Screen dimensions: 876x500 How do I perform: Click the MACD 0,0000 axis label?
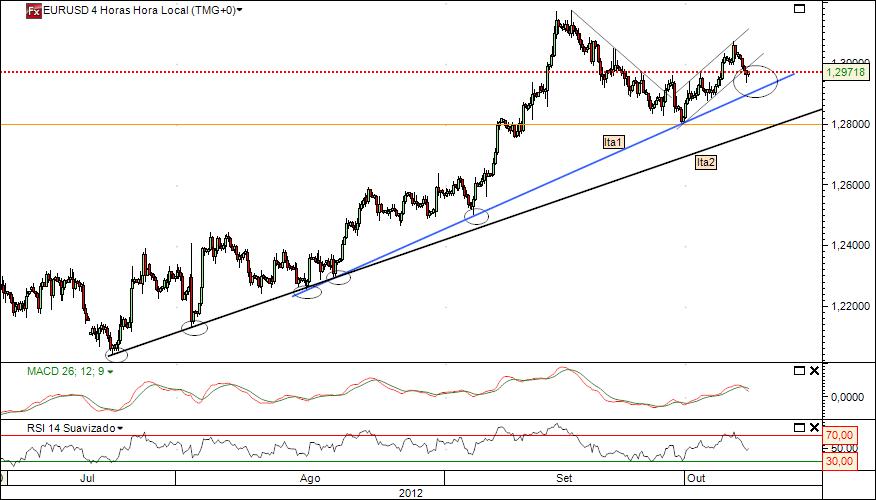[849, 397]
